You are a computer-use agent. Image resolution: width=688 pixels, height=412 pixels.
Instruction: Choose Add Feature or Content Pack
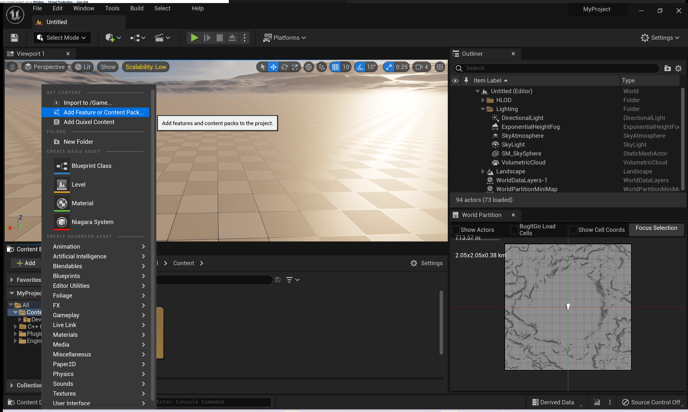pyautogui.click(x=96, y=112)
